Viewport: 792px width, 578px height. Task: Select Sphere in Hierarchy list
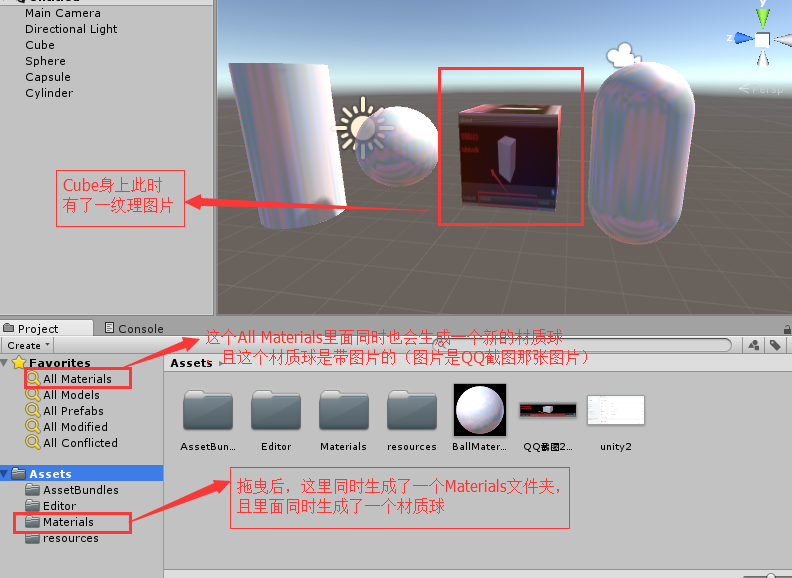click(45, 61)
